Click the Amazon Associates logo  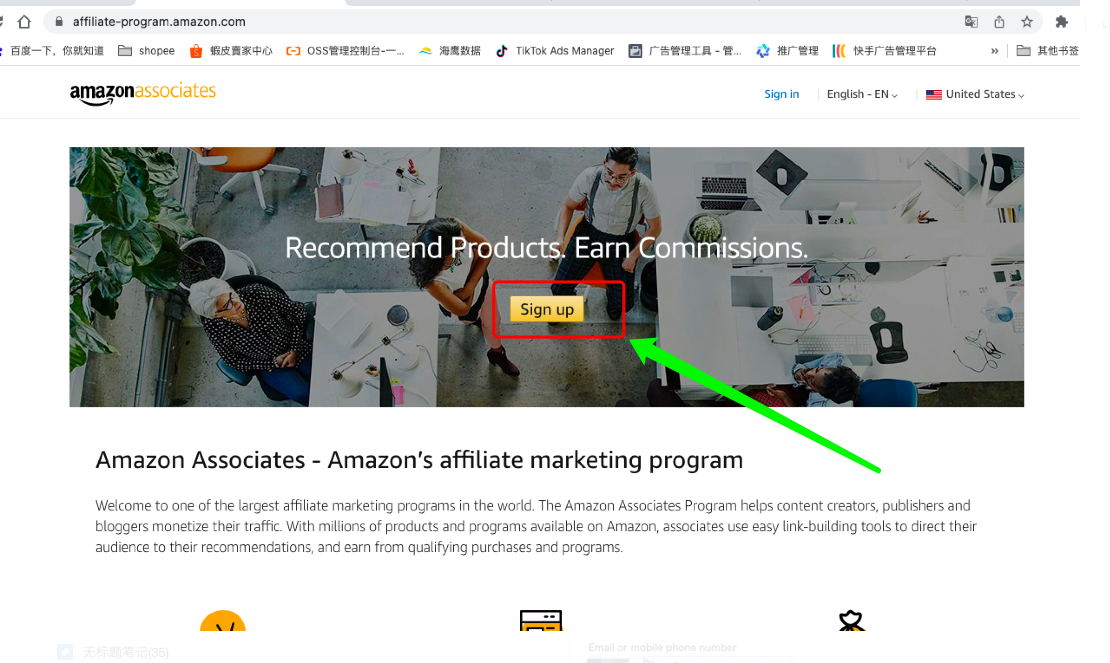pos(143,93)
